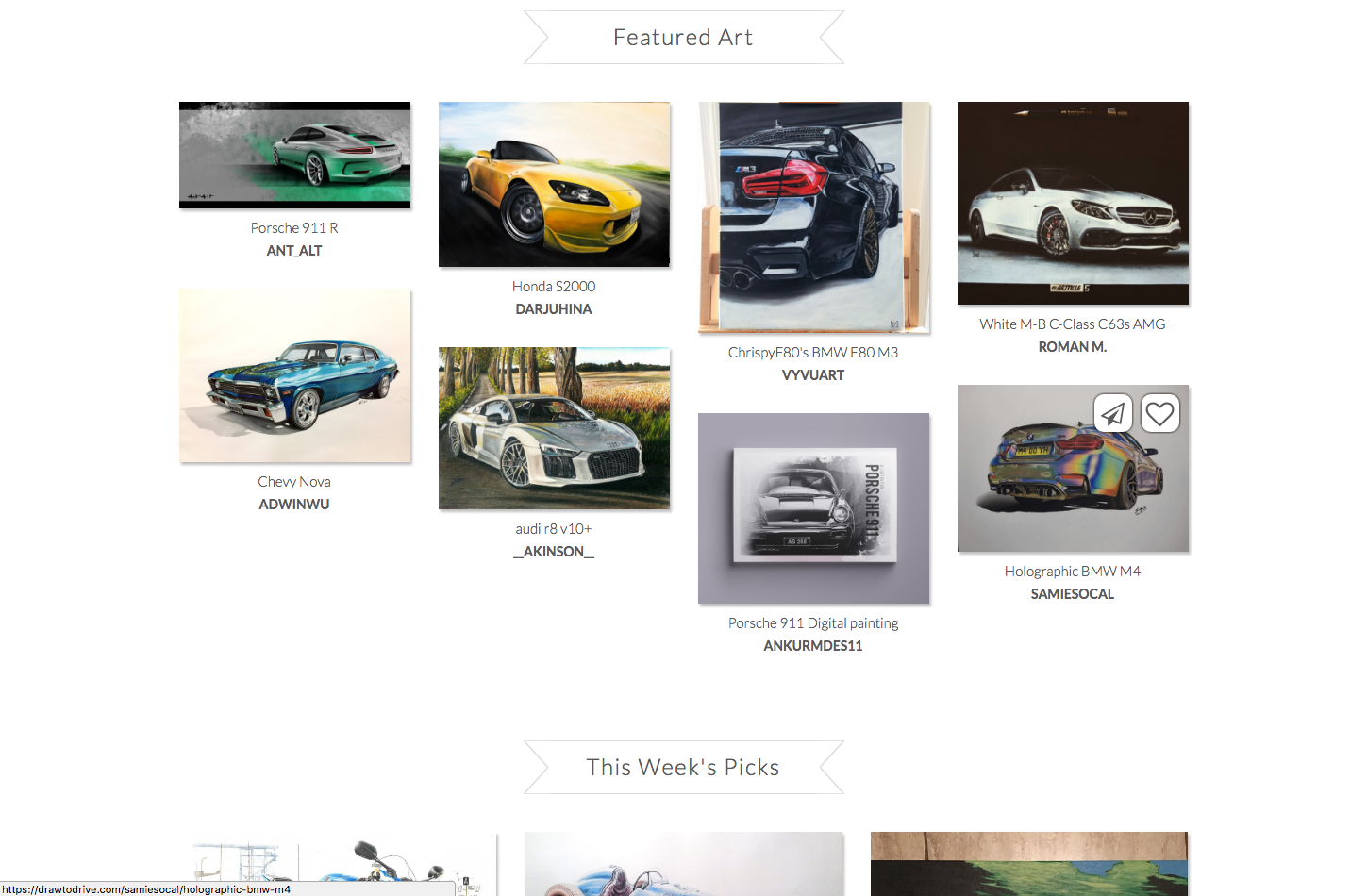The height and width of the screenshot is (896, 1367).
Task: Open the Chevy Nova artwork thumbnail
Action: 294,375
